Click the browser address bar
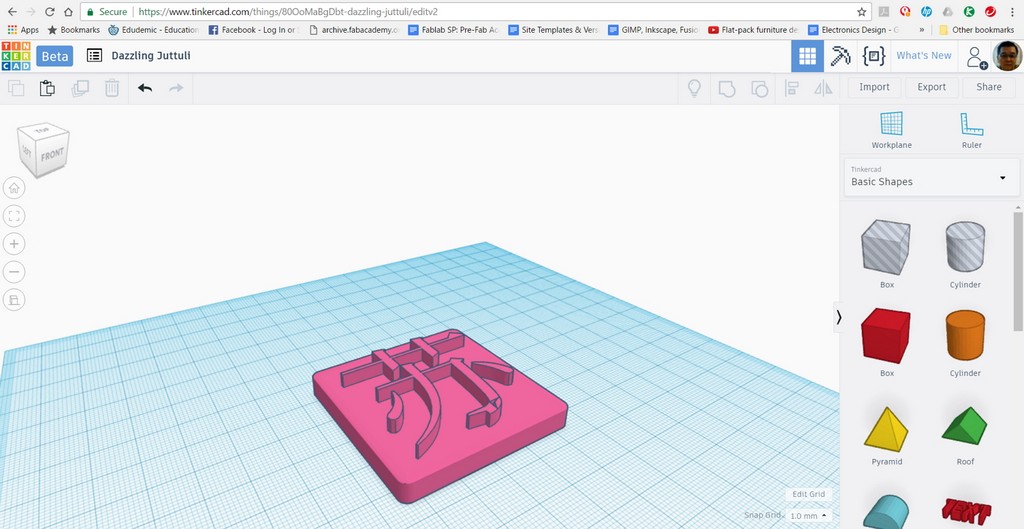Image resolution: width=1024 pixels, height=529 pixels. 475,12
